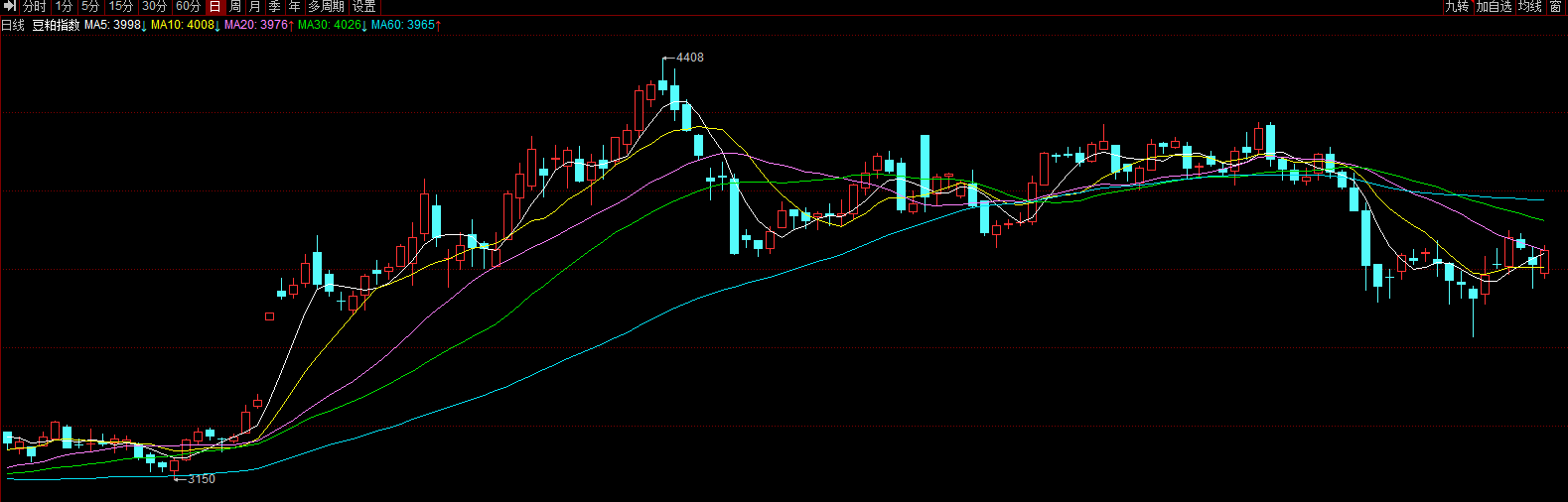
Task: Switch to 月 monthly chart
Action: [255, 6]
